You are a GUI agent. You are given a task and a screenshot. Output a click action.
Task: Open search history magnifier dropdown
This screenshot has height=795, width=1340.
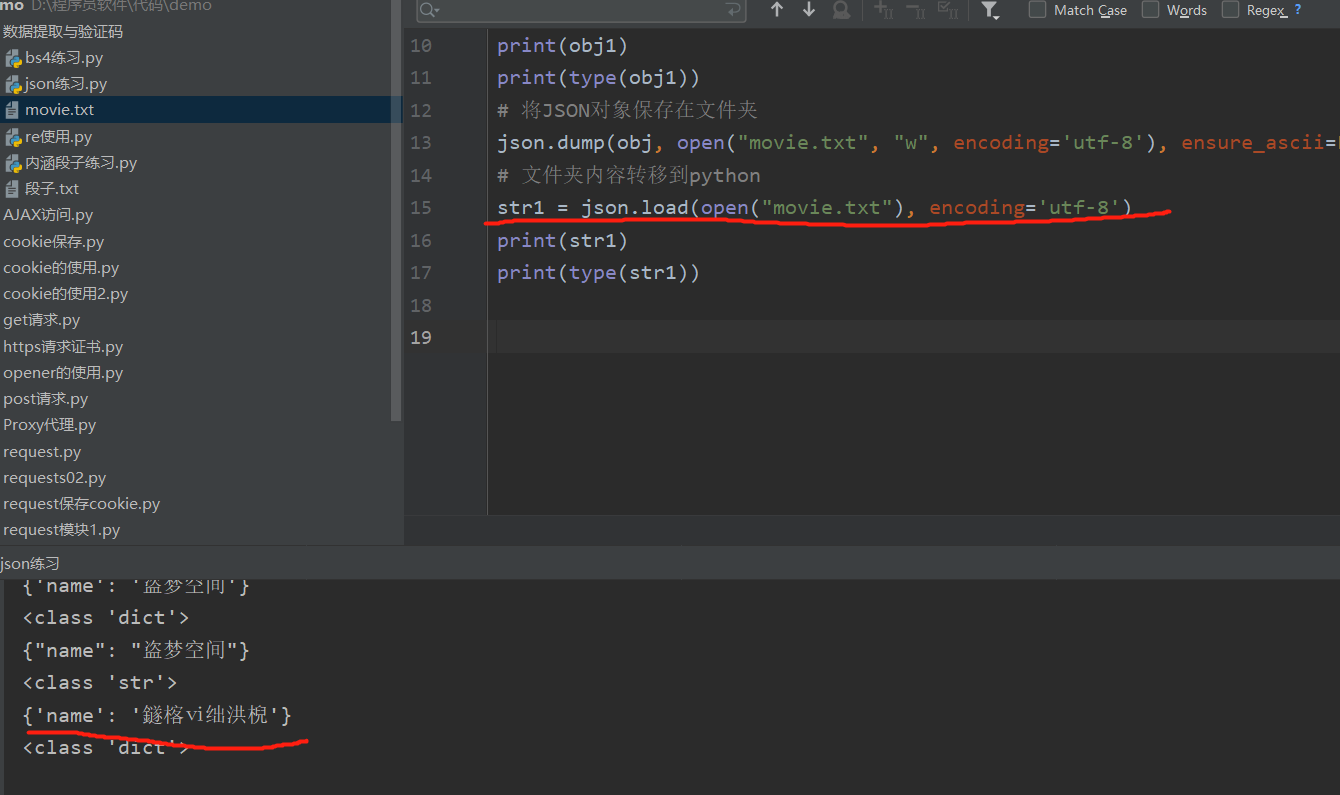pos(429,10)
